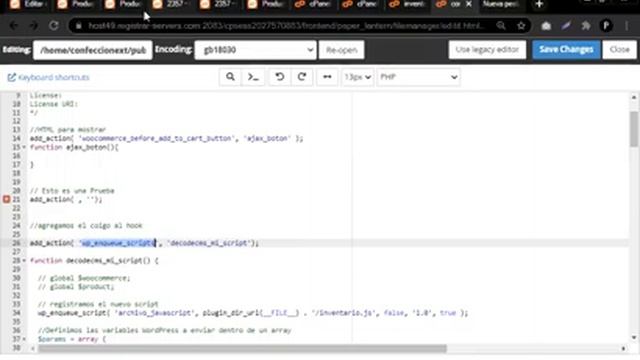Switch to the Nueva pestaña tab
Image resolution: width=640 pixels, height=360 pixels.
[500, 4]
